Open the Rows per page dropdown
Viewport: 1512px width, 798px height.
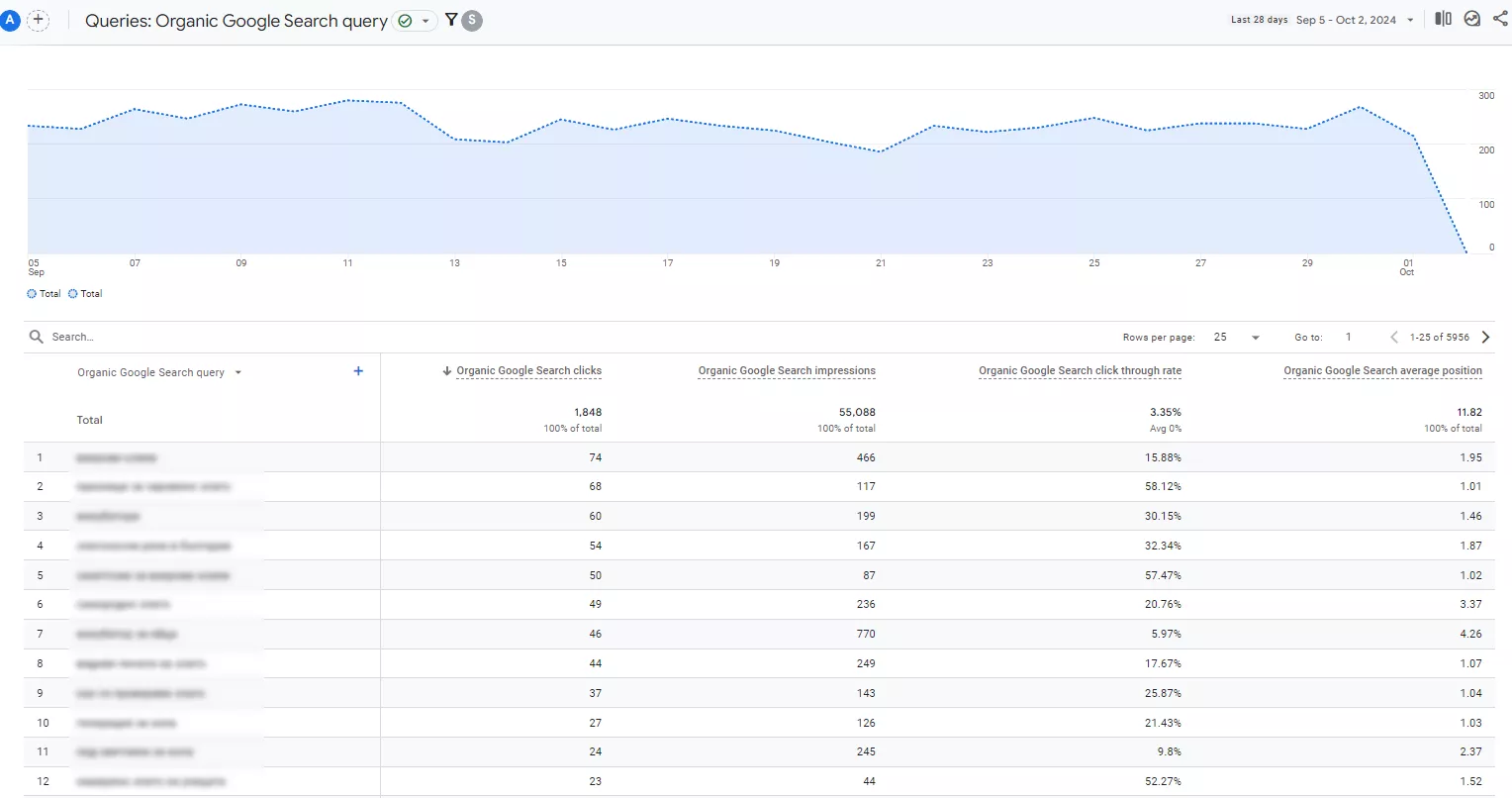click(1237, 338)
